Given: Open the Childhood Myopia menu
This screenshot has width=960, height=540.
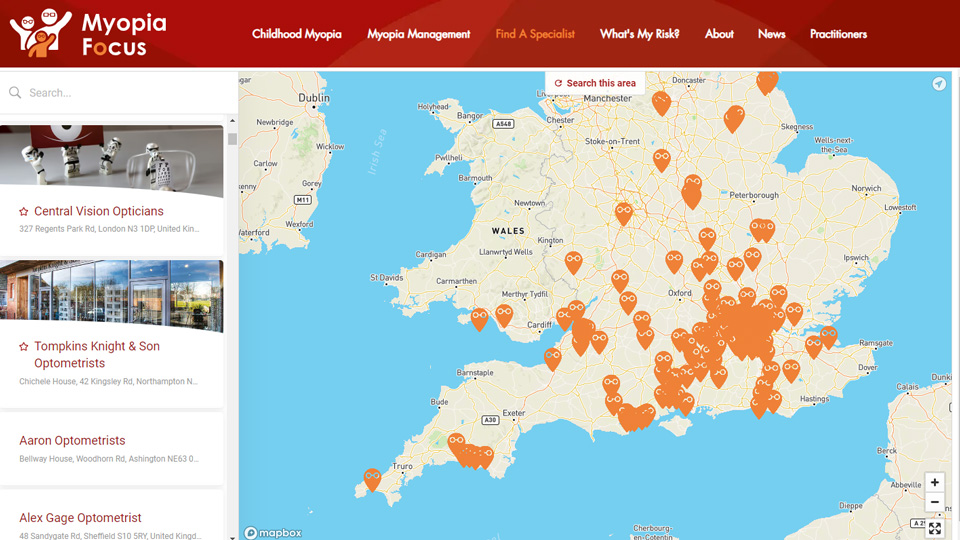Looking at the screenshot, I should coord(297,34).
